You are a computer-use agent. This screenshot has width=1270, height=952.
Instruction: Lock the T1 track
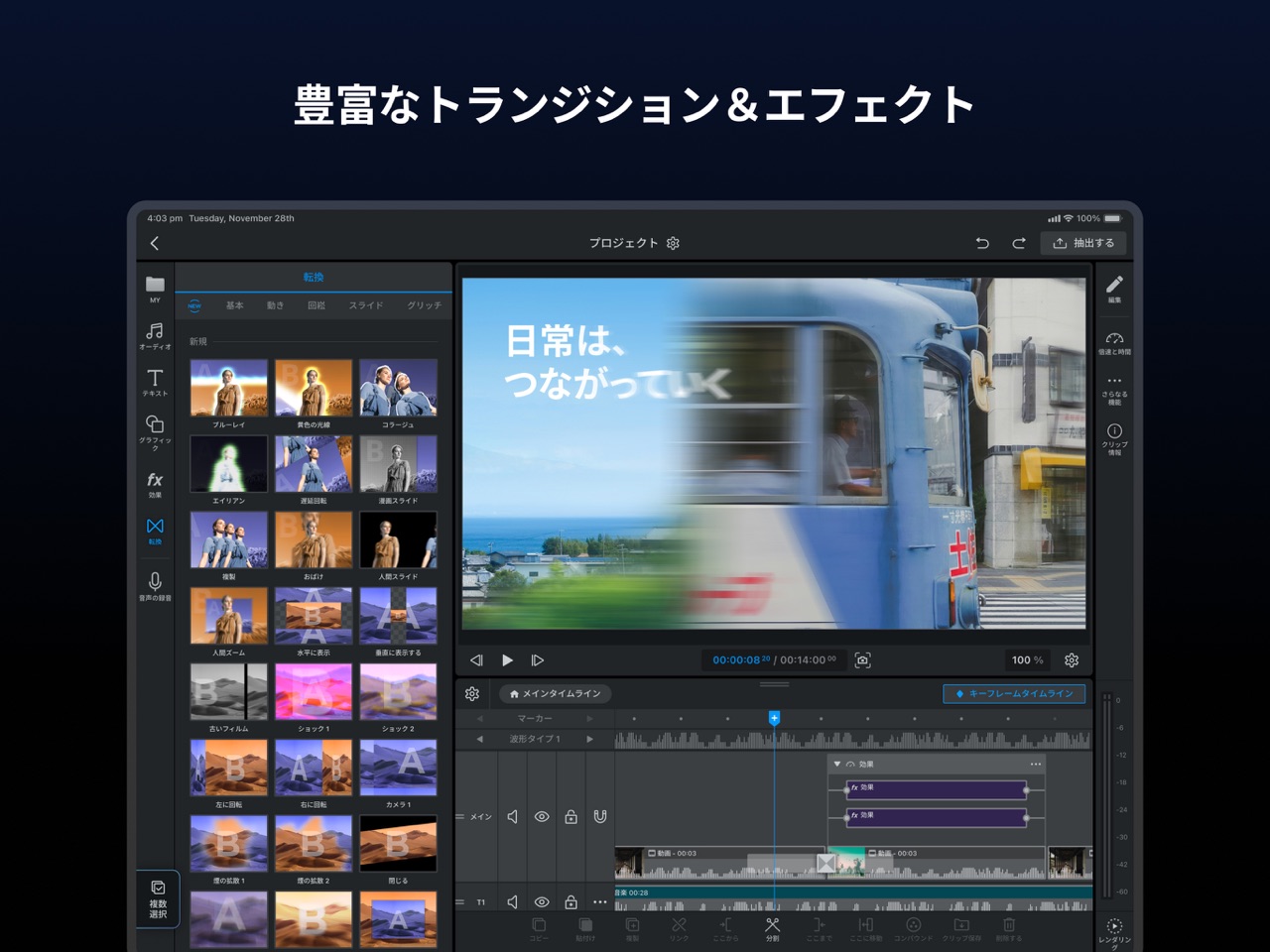(x=571, y=901)
